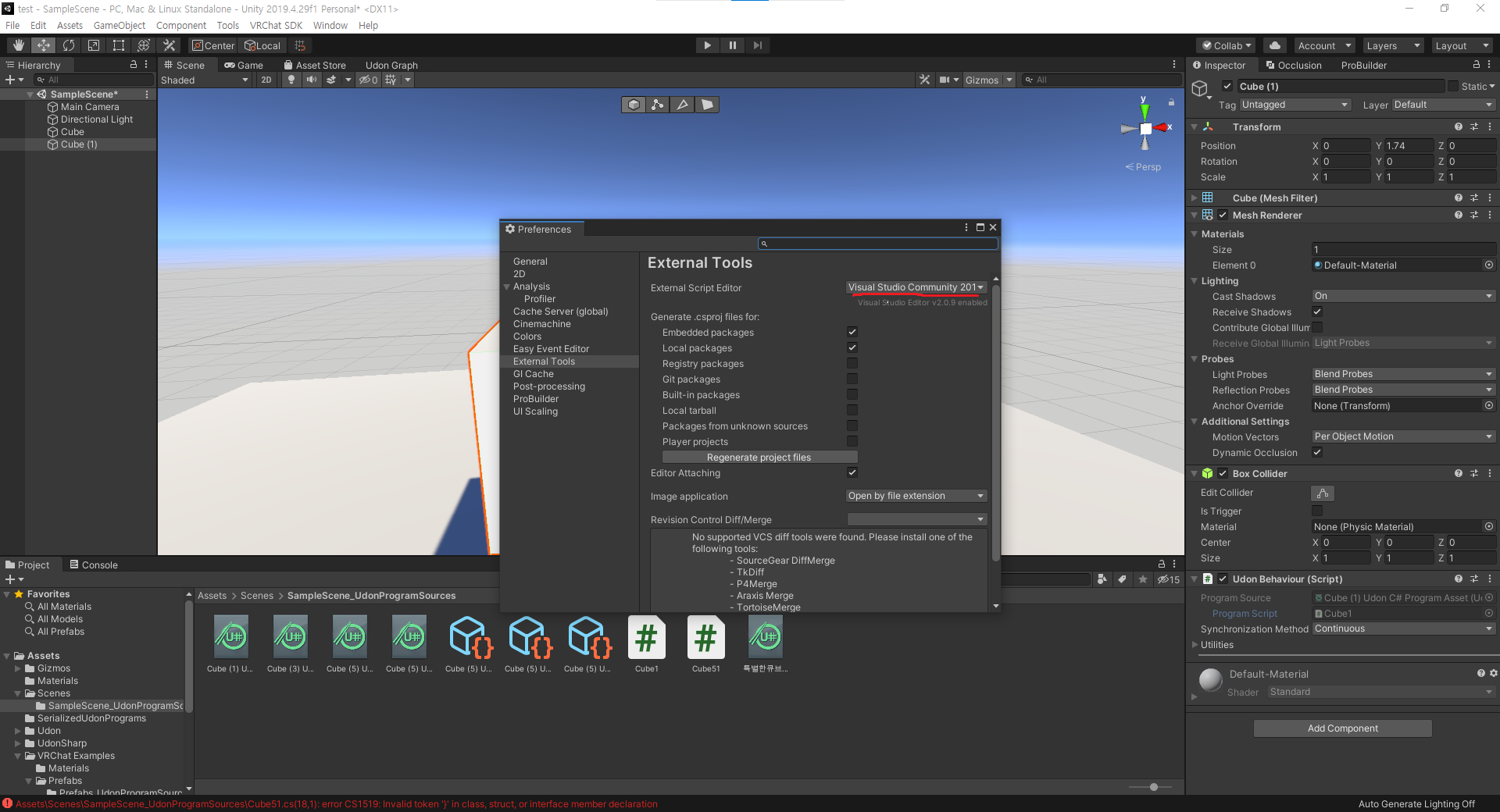Screen dimensions: 1500x812
Task: Click the Preferences search field
Action: pos(878,244)
